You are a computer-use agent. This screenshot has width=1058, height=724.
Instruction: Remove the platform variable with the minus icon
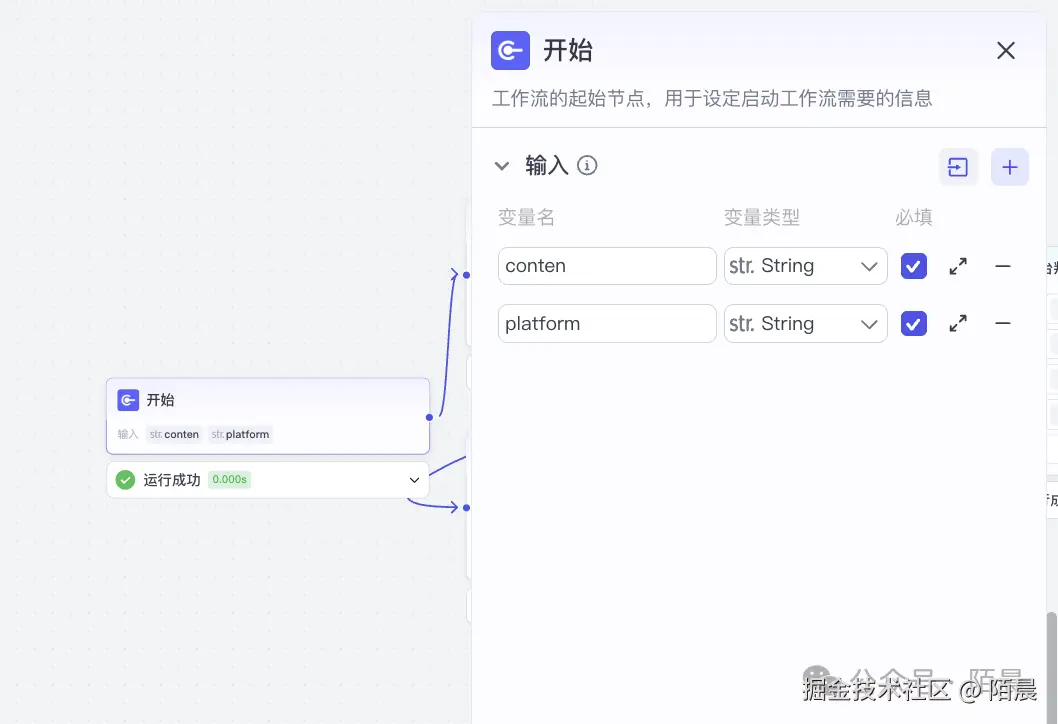[x=1003, y=323]
